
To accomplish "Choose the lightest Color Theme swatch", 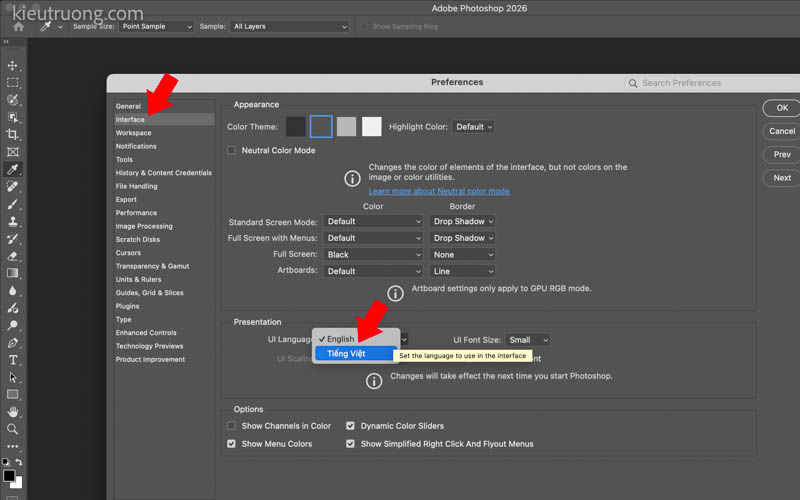I will coord(372,127).
